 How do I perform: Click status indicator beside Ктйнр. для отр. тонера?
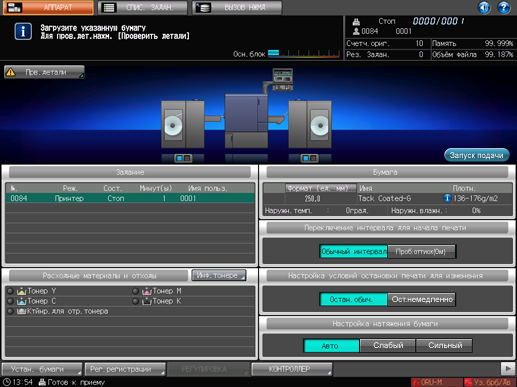point(10,311)
